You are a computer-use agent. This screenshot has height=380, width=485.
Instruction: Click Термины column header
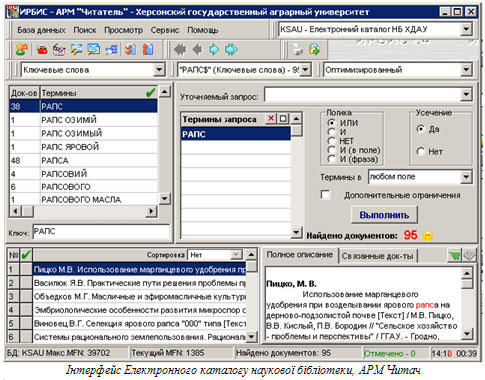click(99, 93)
